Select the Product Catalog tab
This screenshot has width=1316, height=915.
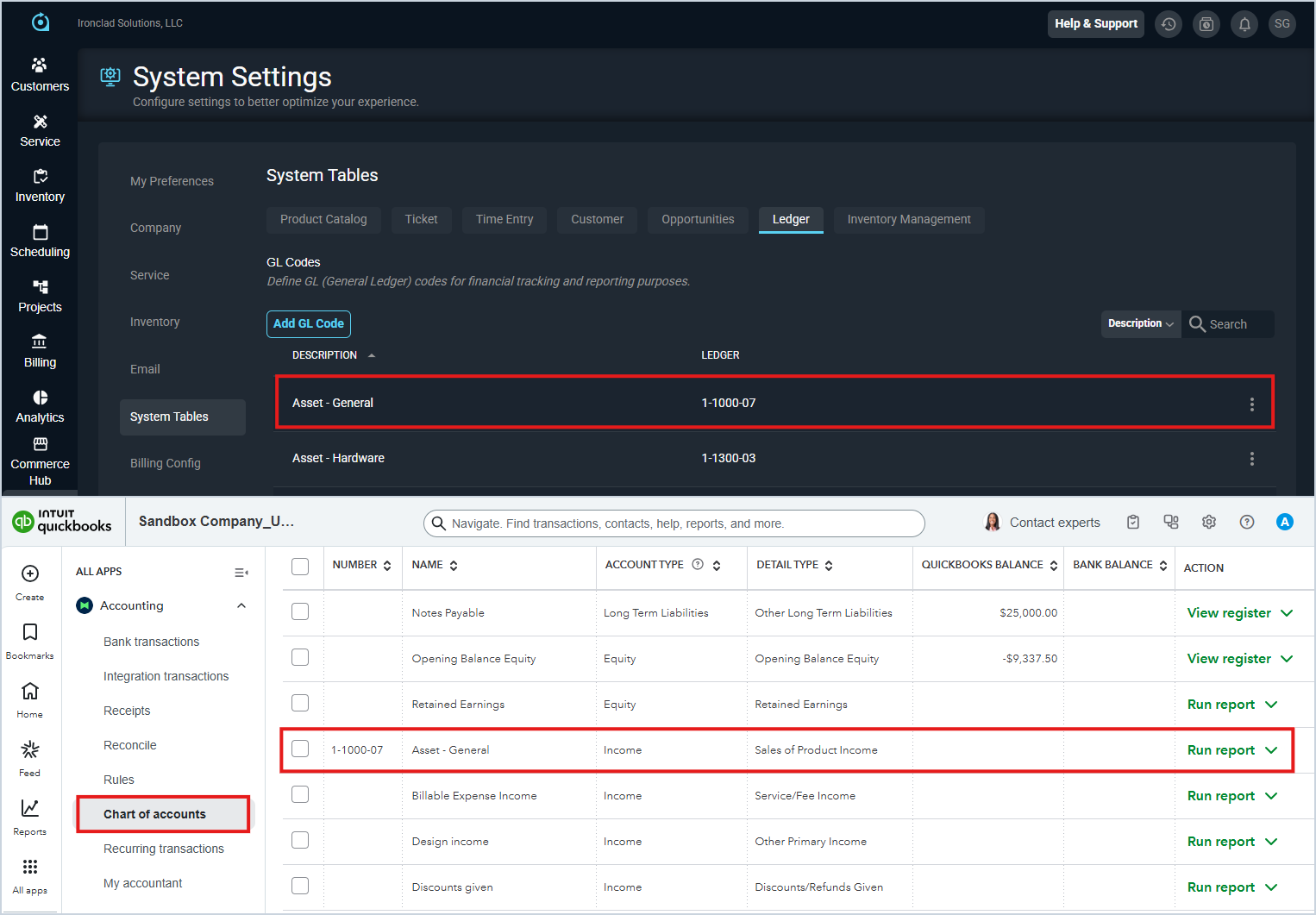click(x=323, y=220)
